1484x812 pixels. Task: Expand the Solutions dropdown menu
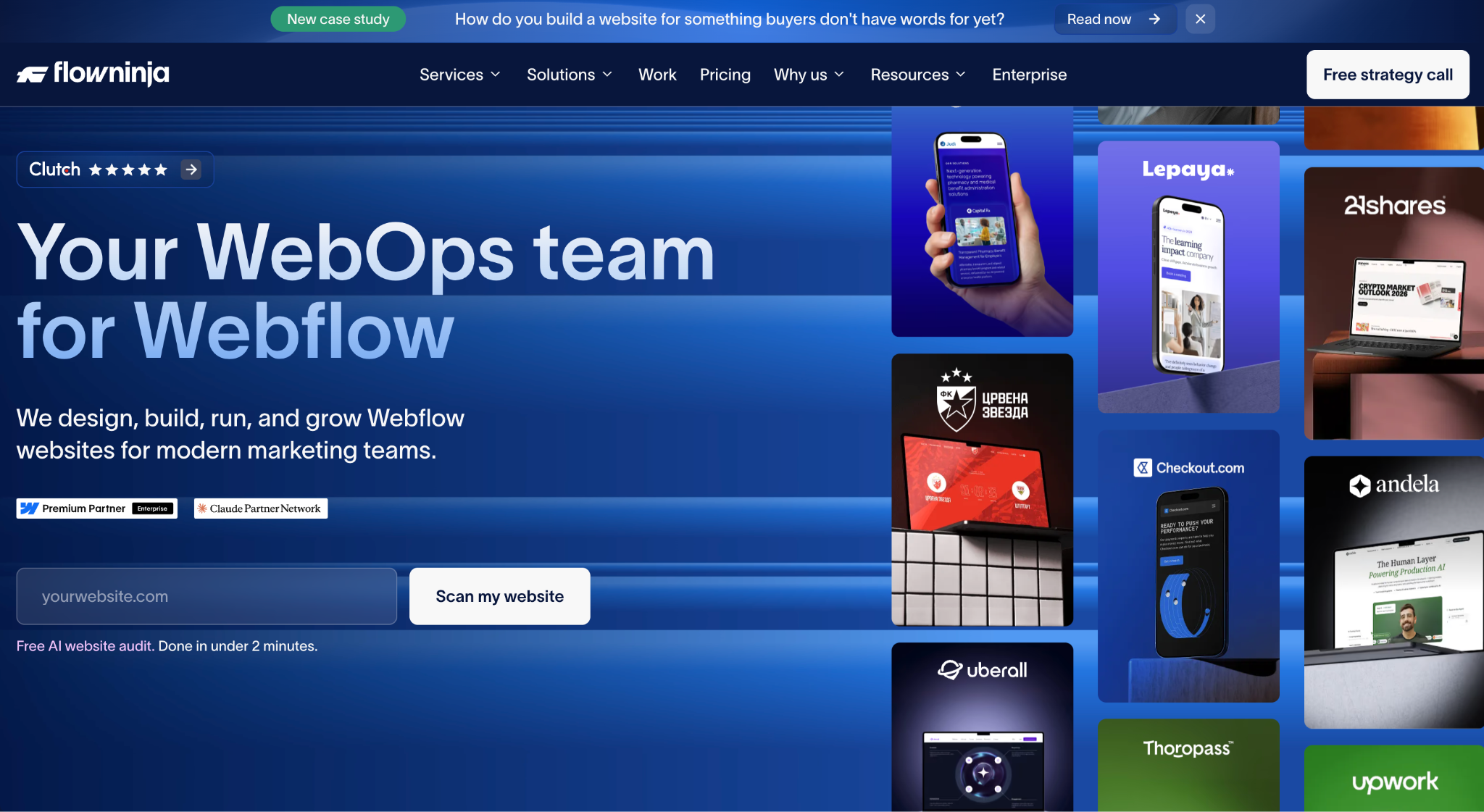click(570, 75)
